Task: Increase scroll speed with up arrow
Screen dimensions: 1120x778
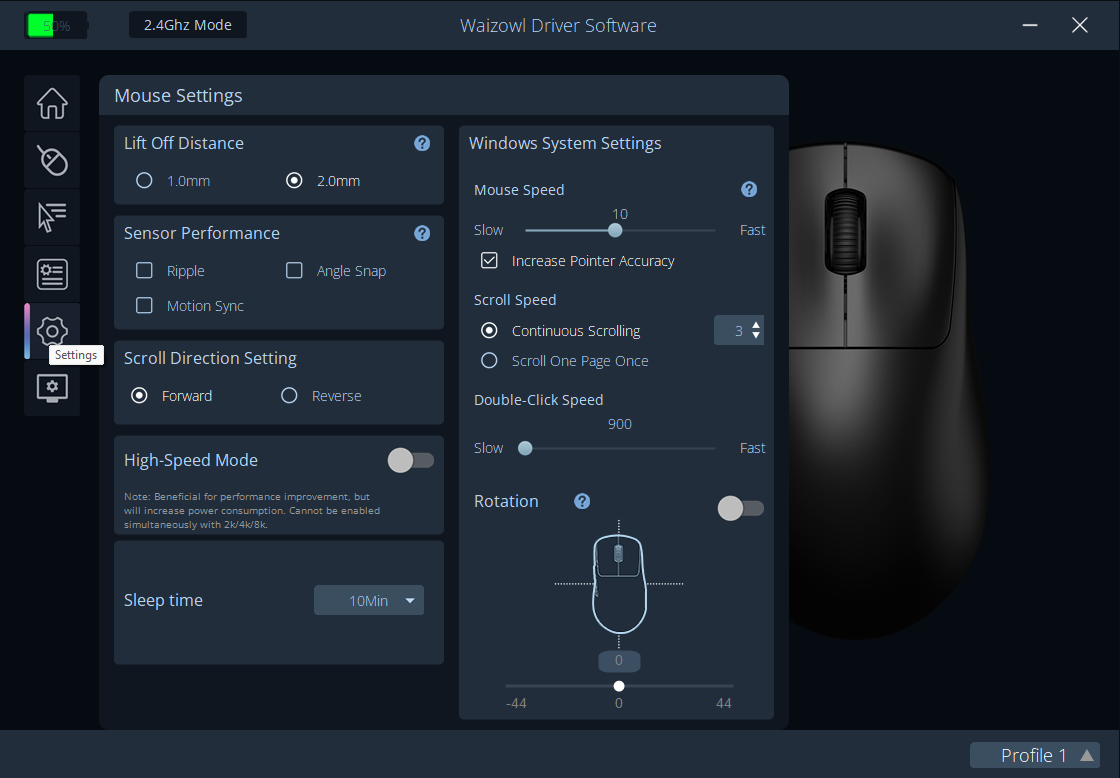Action: (756, 325)
